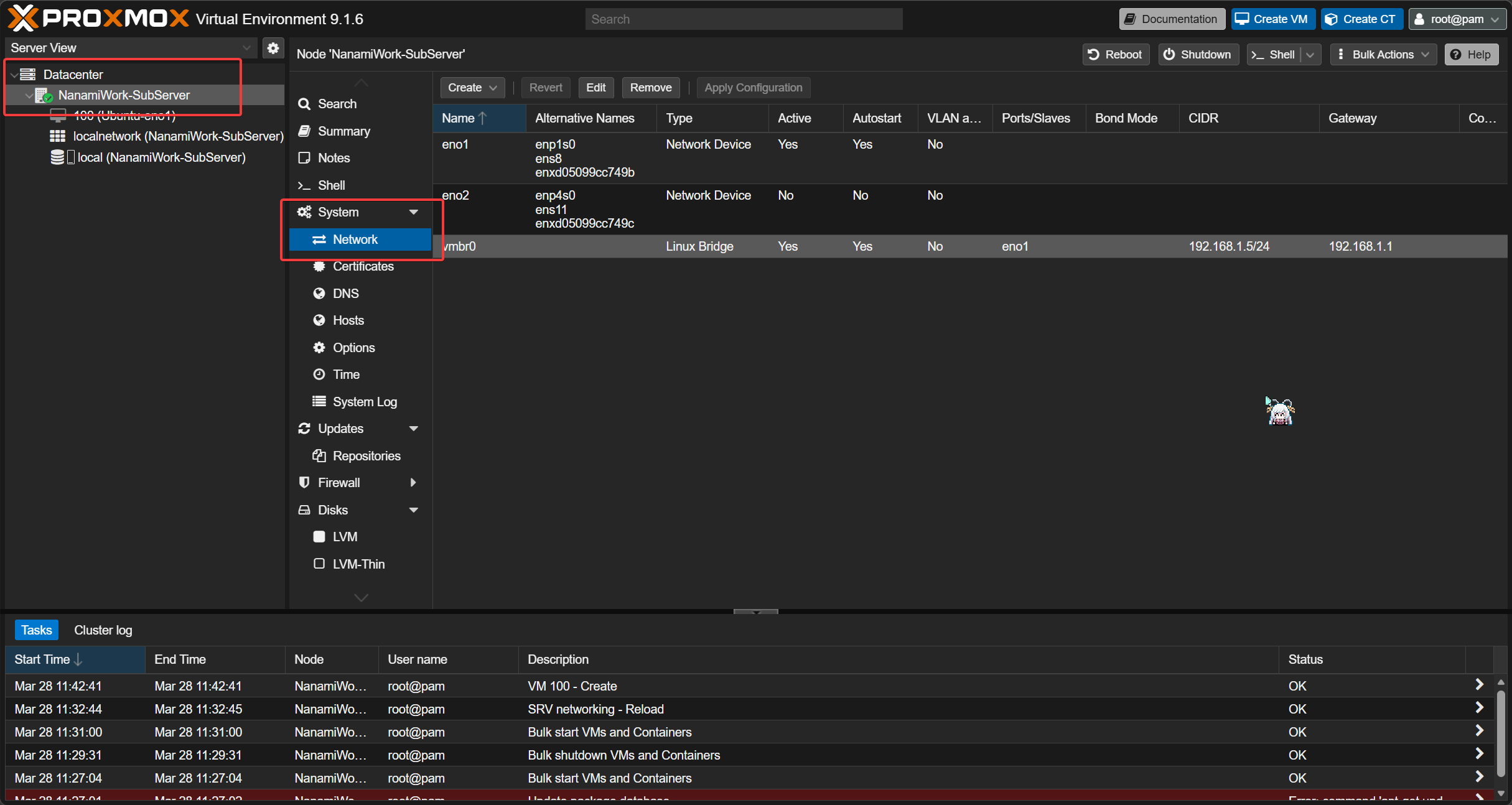Click the Hosts globe icon
Screen dimensions: 1512x805
[319, 320]
